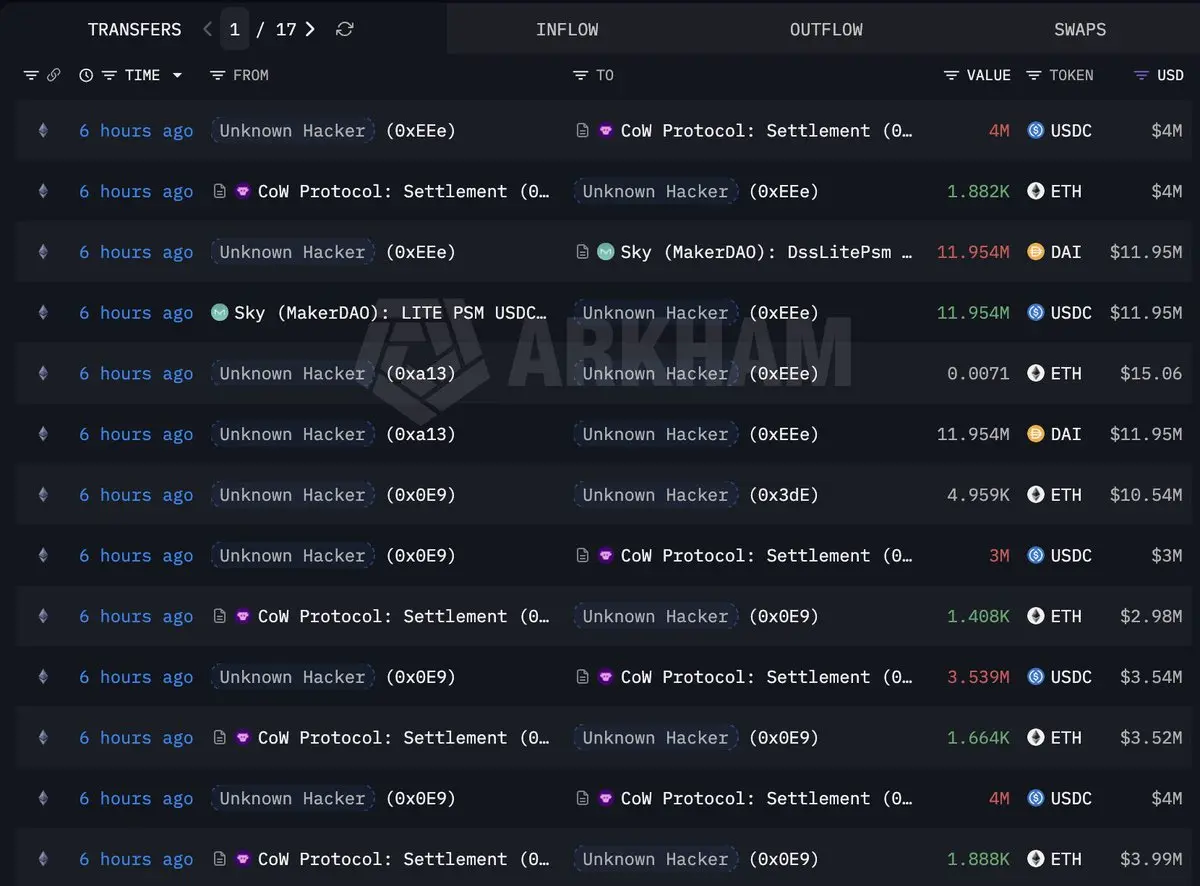Screen dimensions: 1200x886
Task: Click Ethereum icon on the 0.0071 ETH row
Action: 42,373
